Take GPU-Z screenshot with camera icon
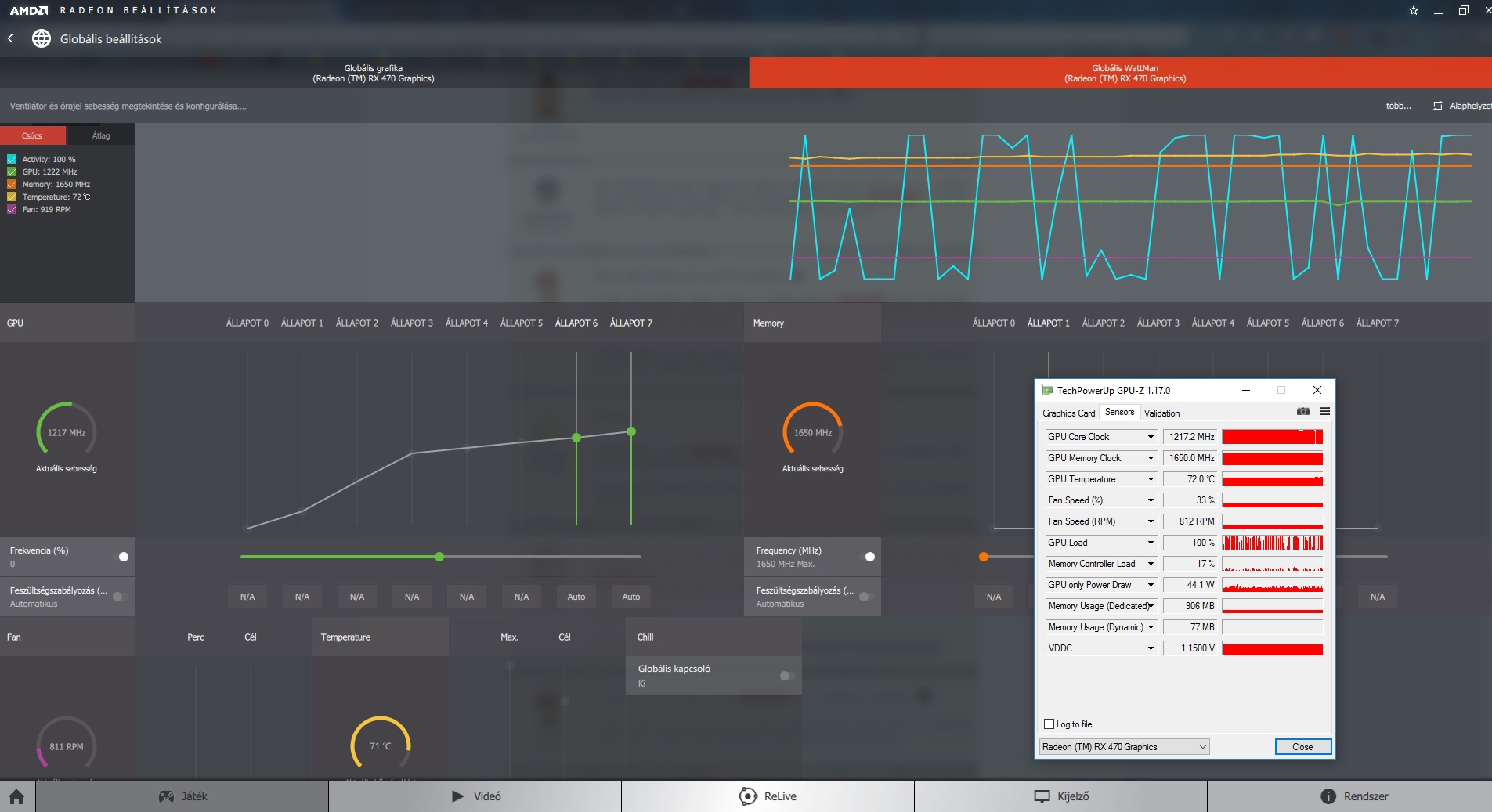This screenshot has height=812, width=1492. [x=1303, y=411]
